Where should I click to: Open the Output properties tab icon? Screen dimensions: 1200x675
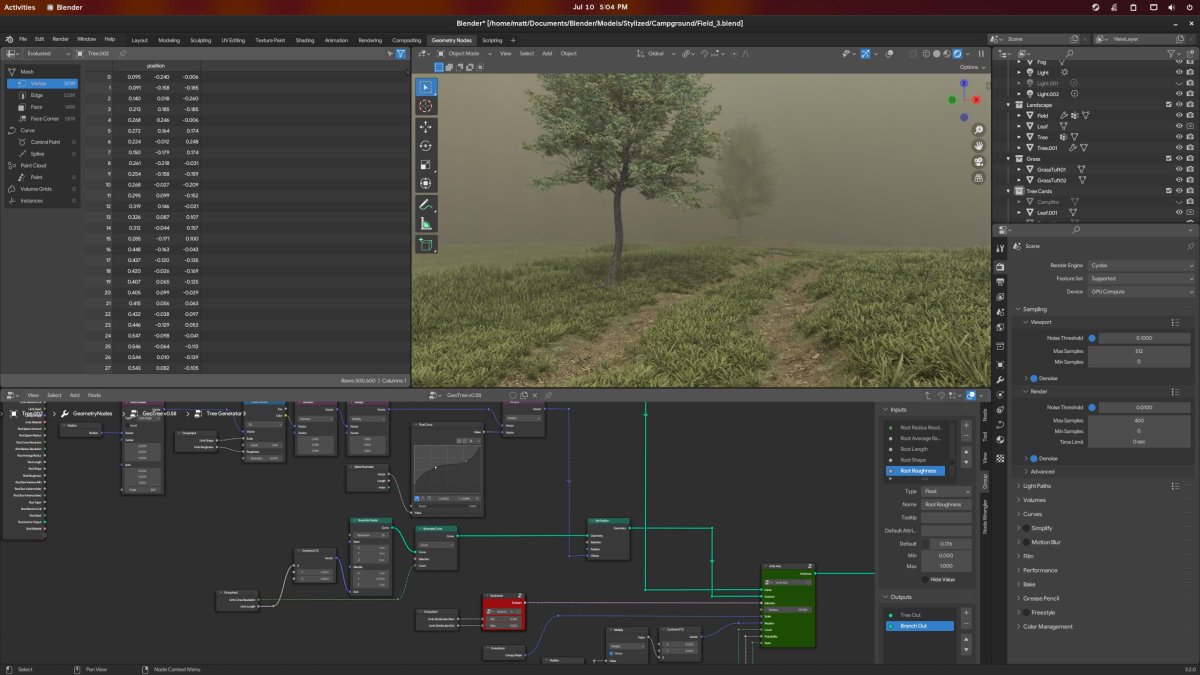coord(1000,282)
